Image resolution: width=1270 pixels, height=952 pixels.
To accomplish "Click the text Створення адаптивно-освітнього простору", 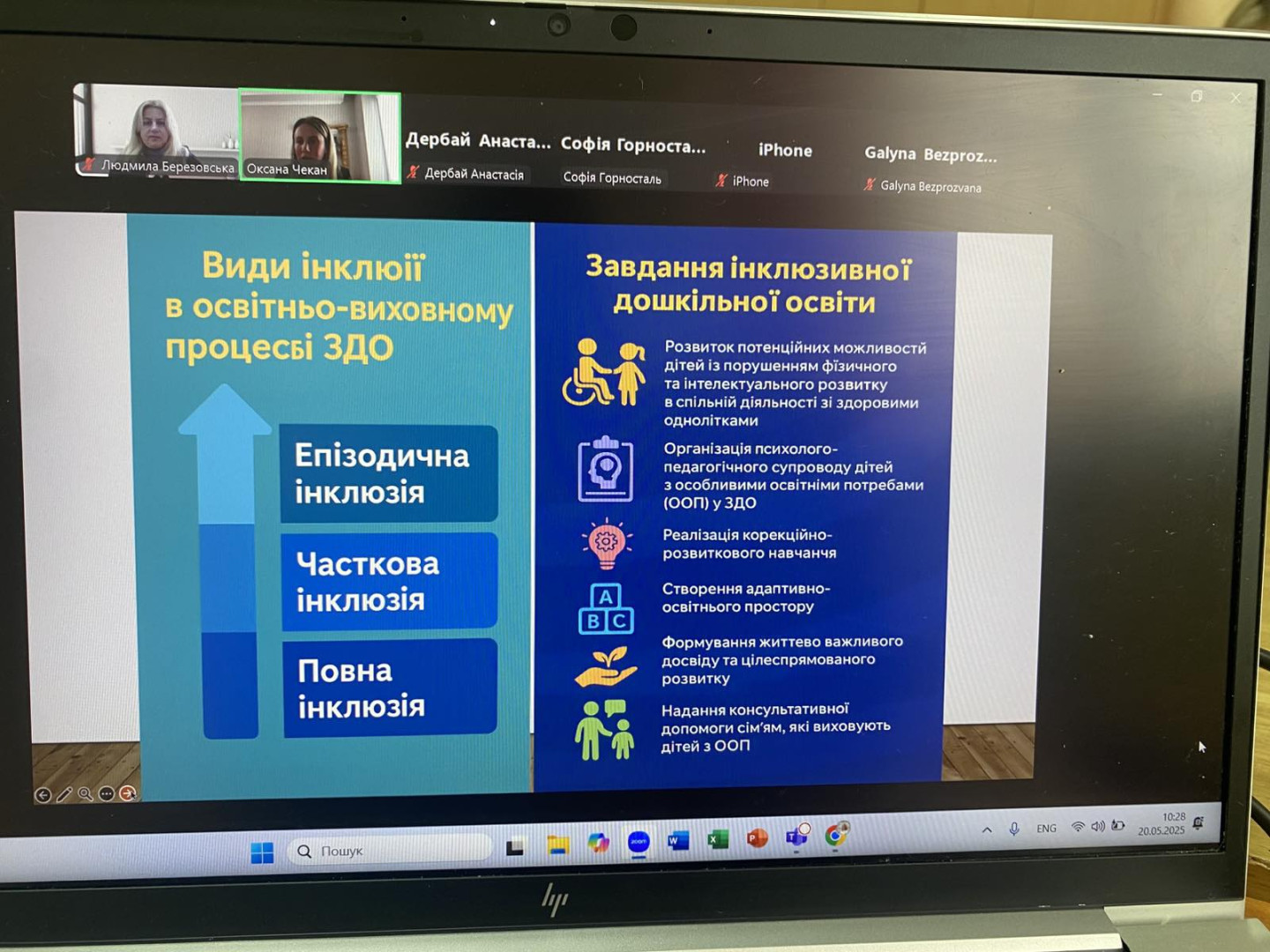I will click(746, 598).
